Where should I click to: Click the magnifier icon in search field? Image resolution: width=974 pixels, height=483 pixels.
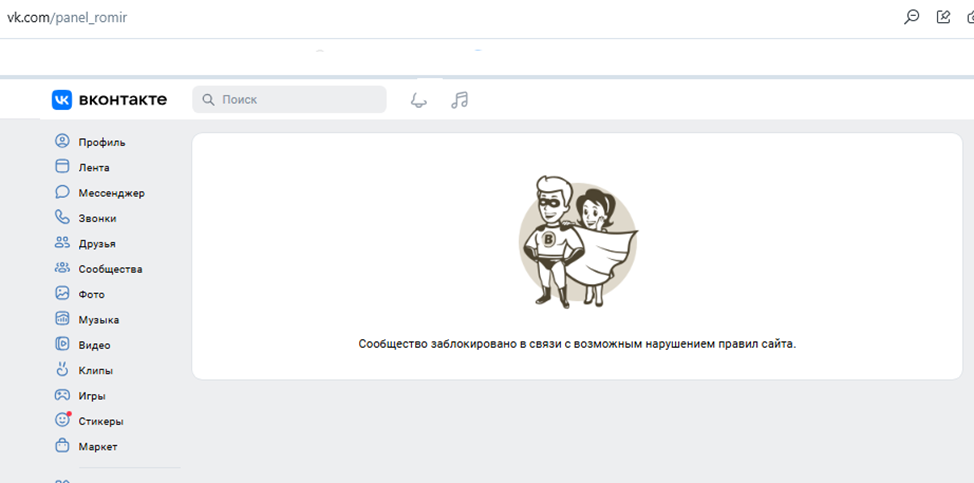pos(209,100)
